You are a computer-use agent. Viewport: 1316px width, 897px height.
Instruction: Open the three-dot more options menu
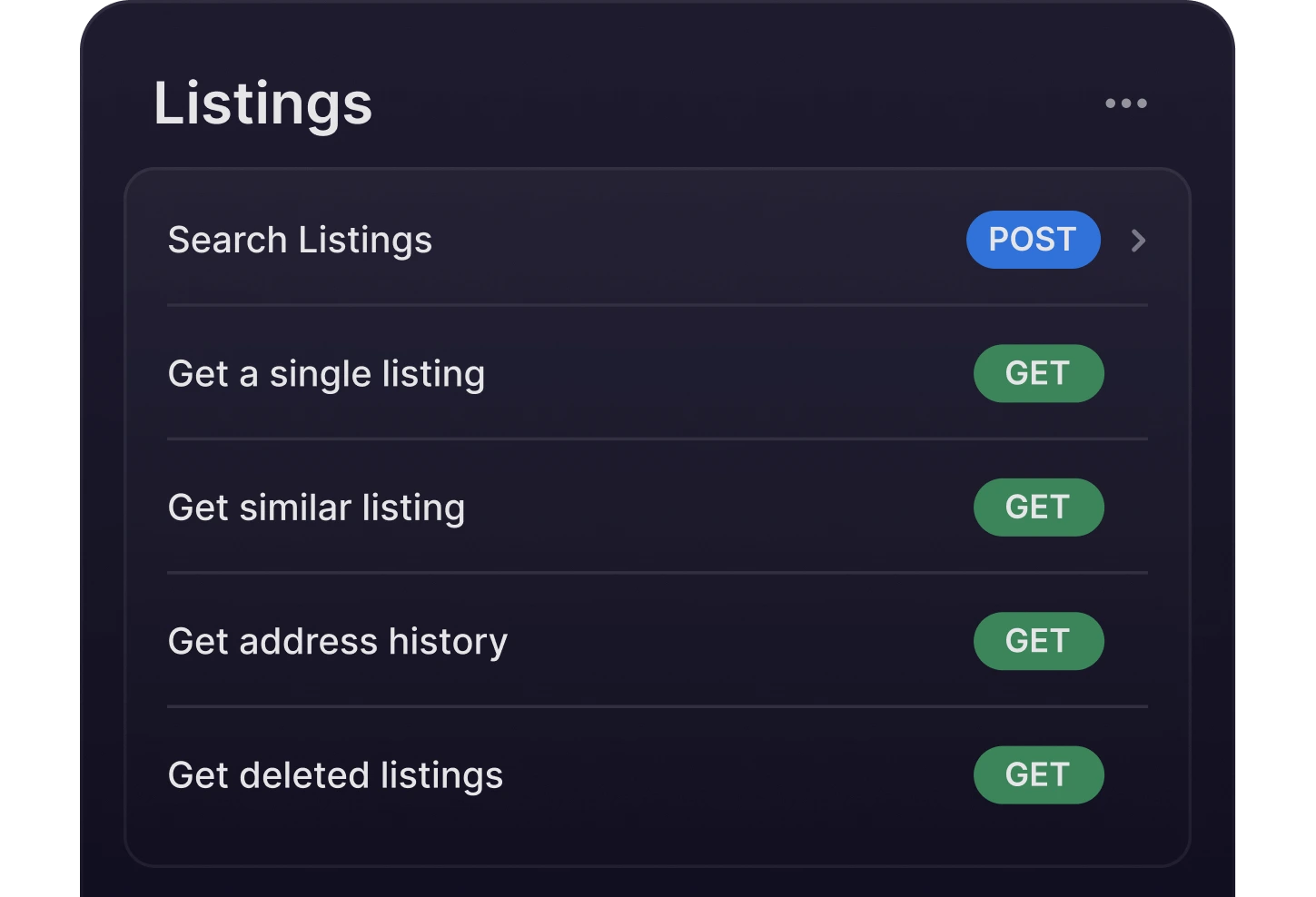coord(1125,103)
